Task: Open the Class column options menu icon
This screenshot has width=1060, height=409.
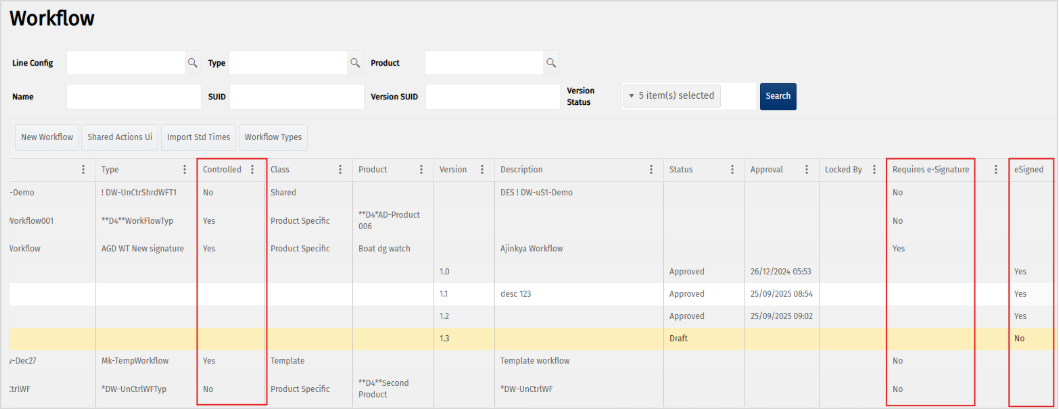Action: (340, 170)
